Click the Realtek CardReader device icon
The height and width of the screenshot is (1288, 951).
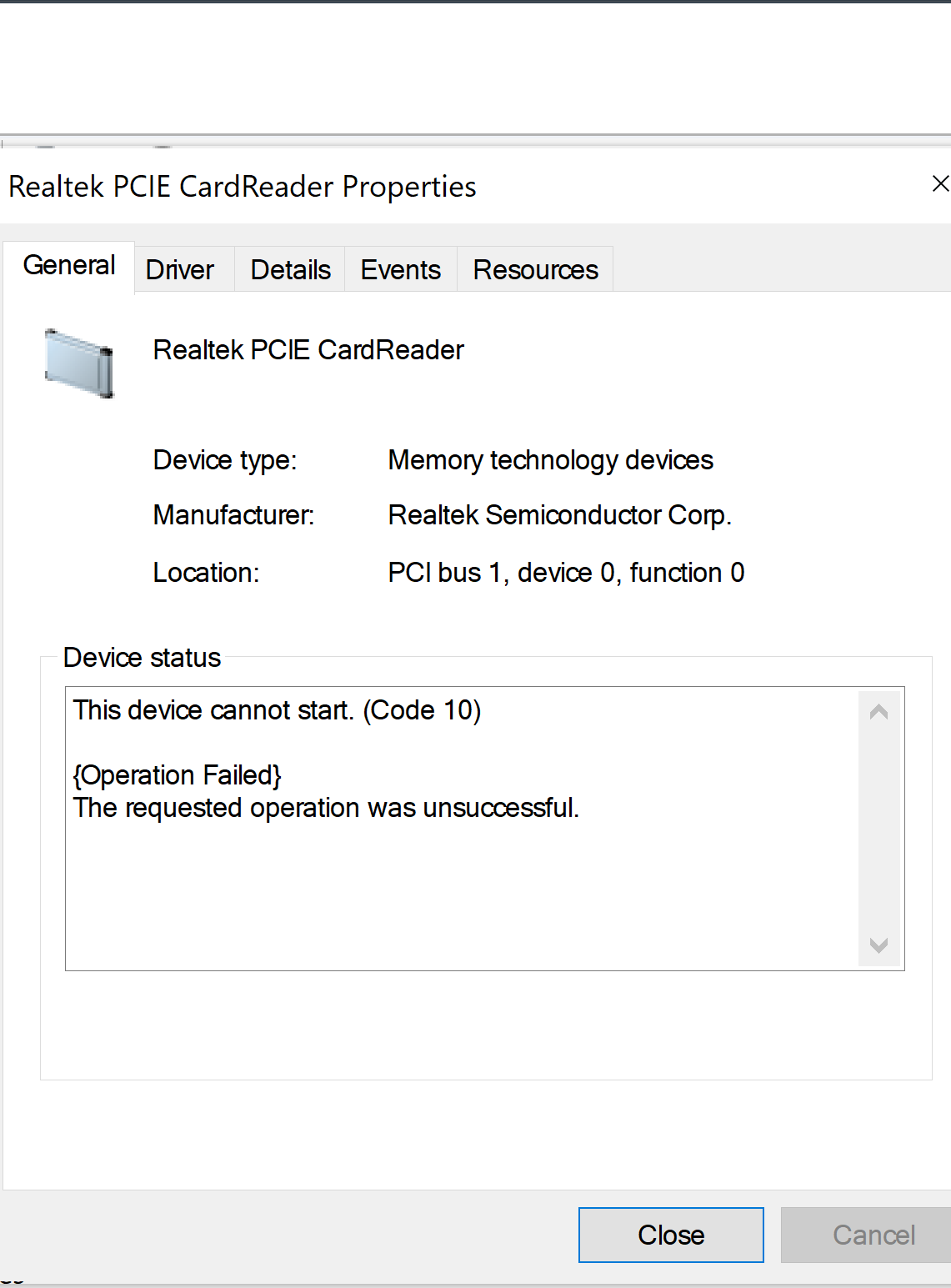79,364
